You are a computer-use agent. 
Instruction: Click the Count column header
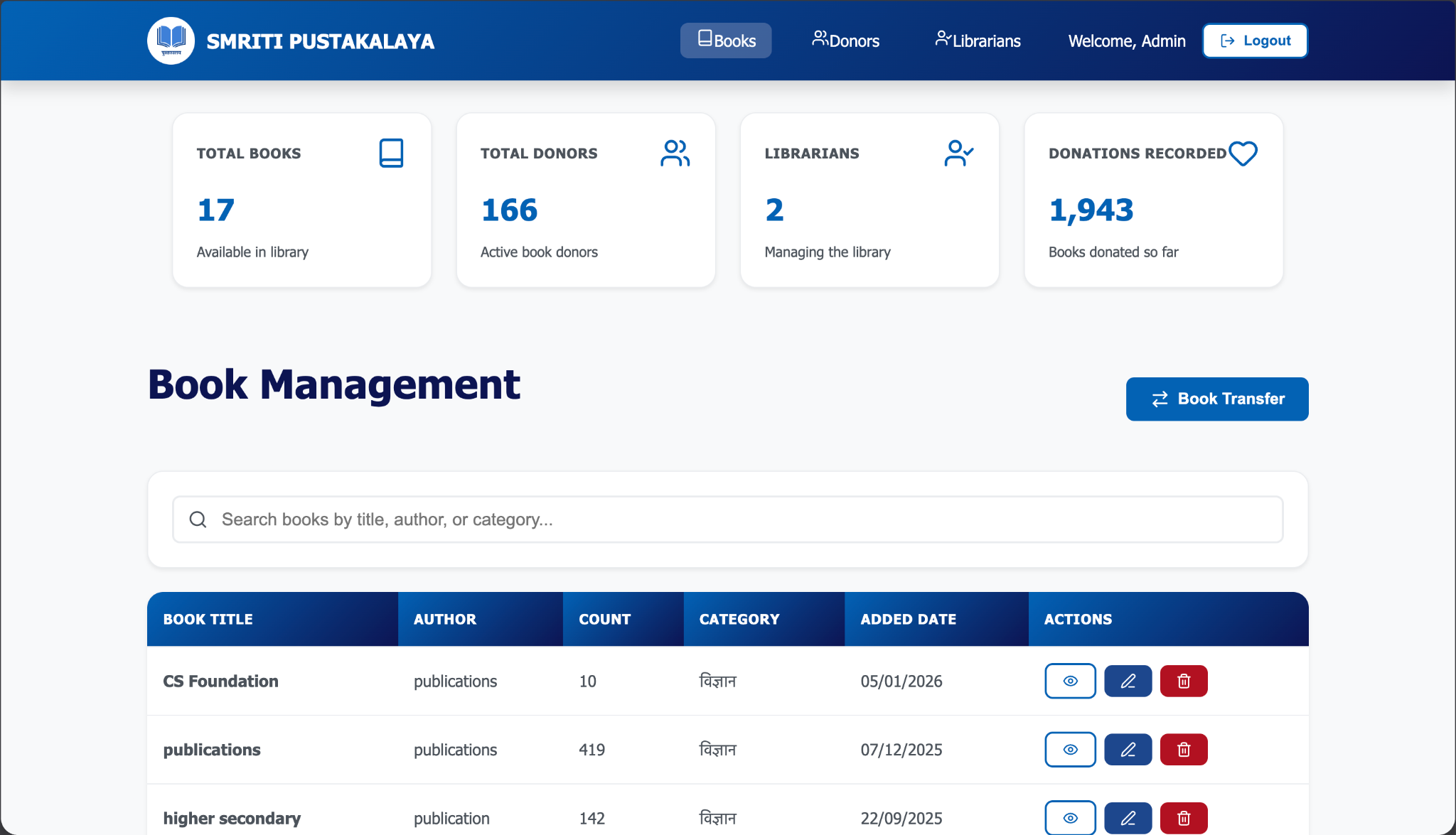[605, 619]
